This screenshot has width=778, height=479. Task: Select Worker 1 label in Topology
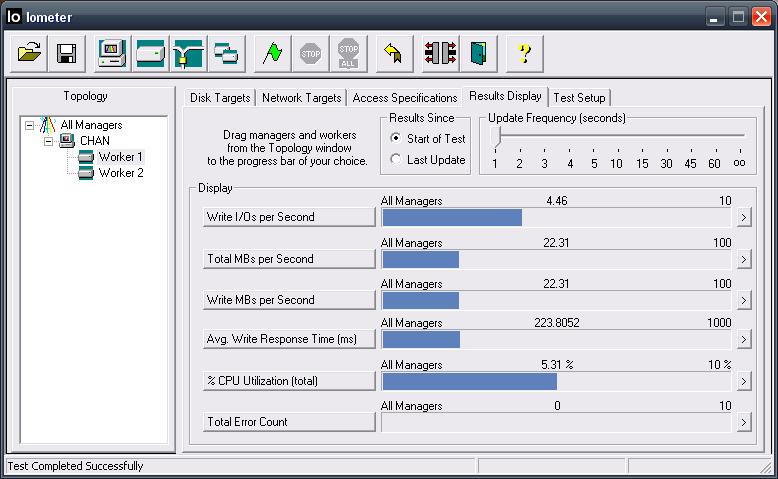pyautogui.click(x=121, y=157)
